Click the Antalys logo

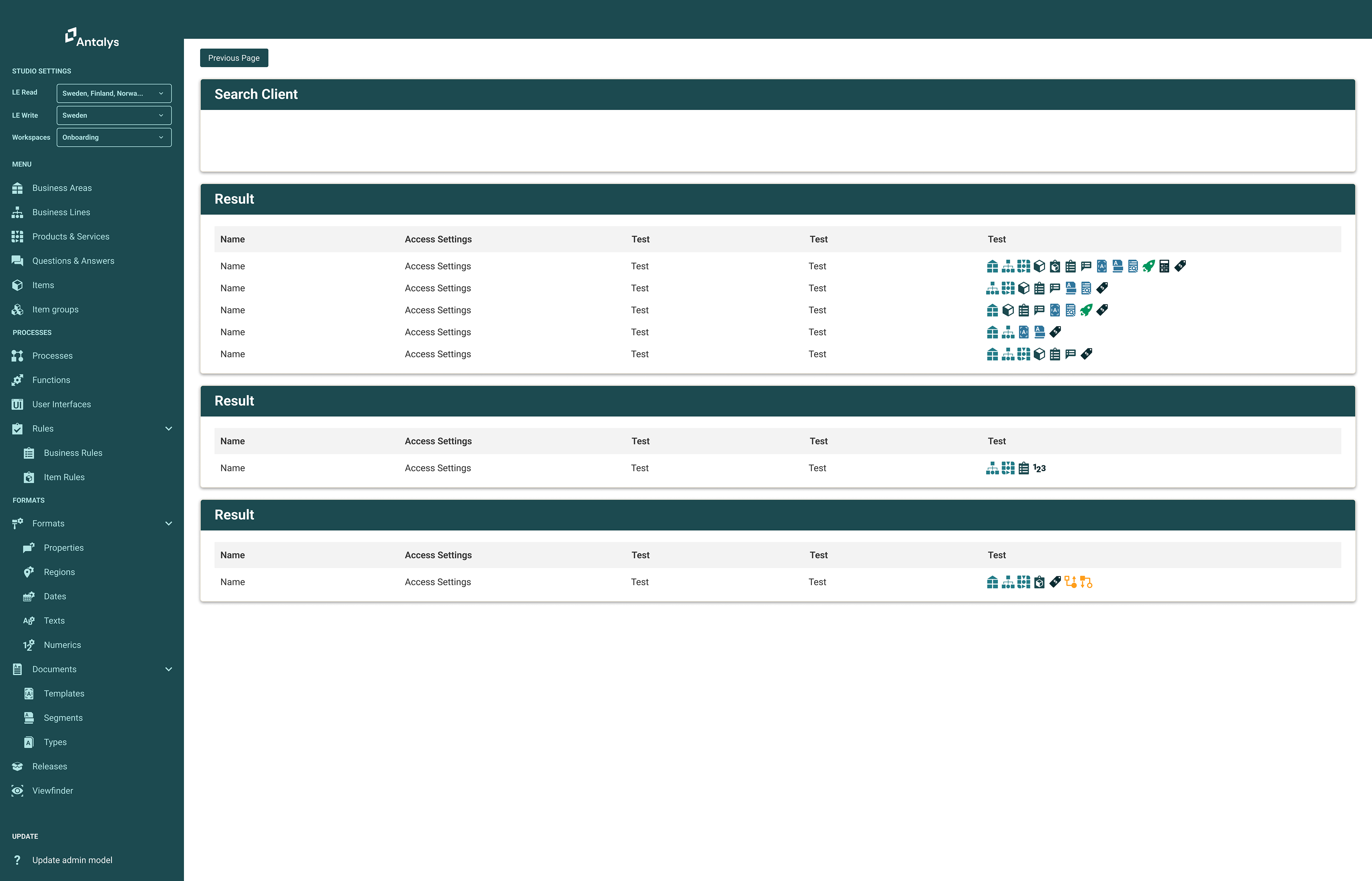91,38
